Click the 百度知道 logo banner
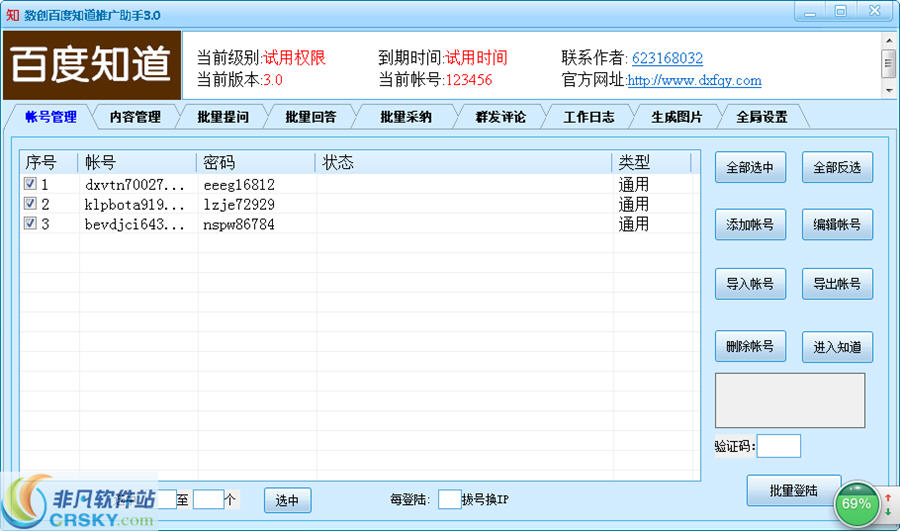The image size is (900, 531). coord(92,65)
